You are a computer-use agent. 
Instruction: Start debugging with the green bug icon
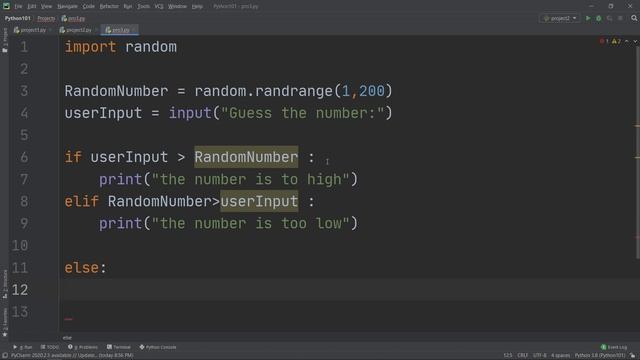tap(599, 18)
